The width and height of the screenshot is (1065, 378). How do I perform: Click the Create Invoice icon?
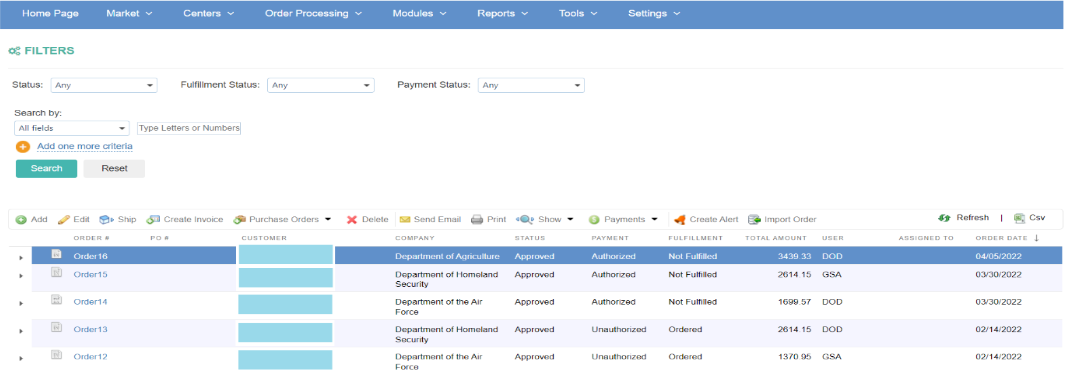click(153, 219)
